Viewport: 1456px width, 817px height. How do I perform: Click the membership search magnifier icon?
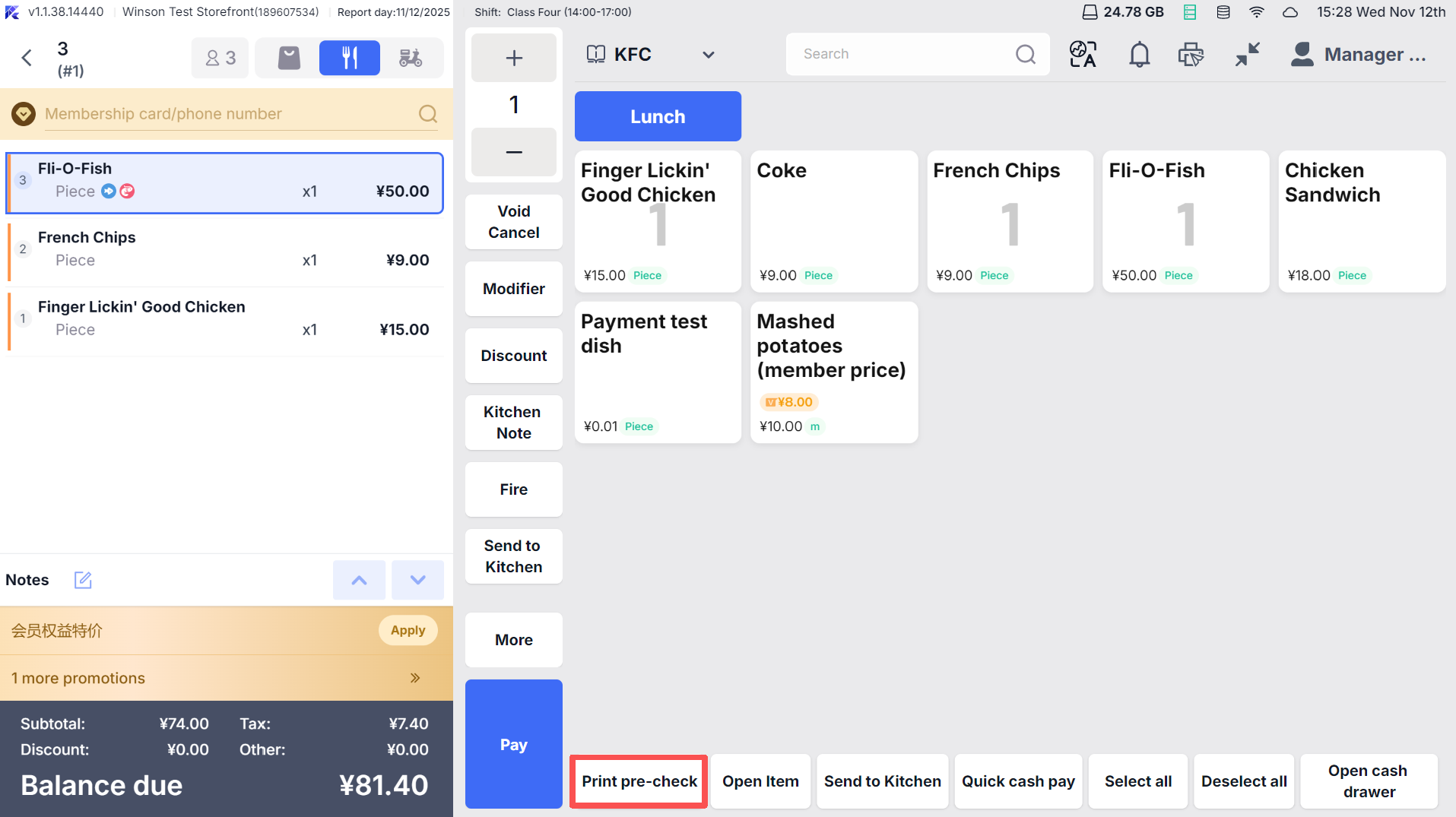click(428, 114)
